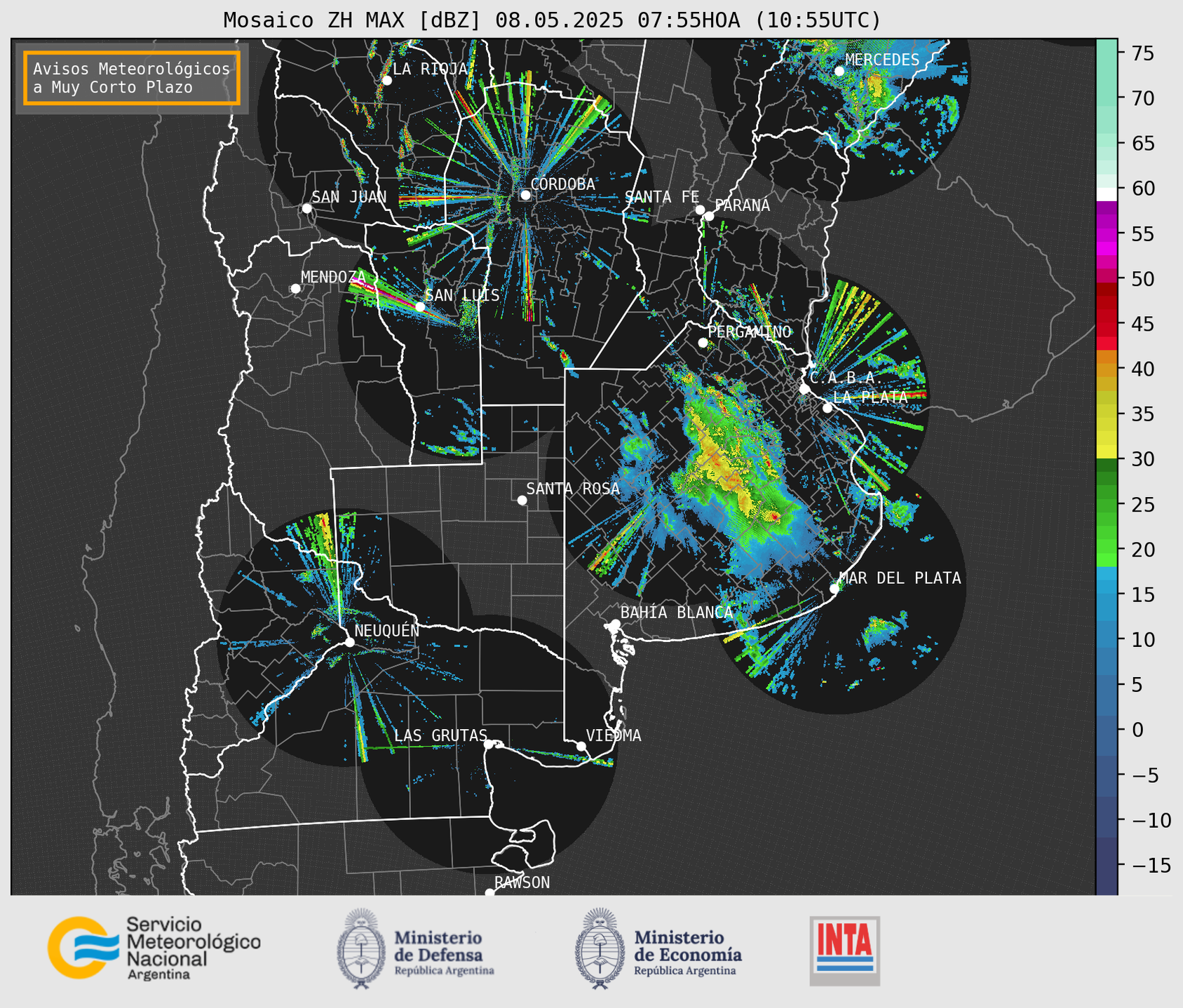Image resolution: width=1183 pixels, height=1008 pixels.
Task: Select the NEUQUÉN city dot
Action: (349, 642)
